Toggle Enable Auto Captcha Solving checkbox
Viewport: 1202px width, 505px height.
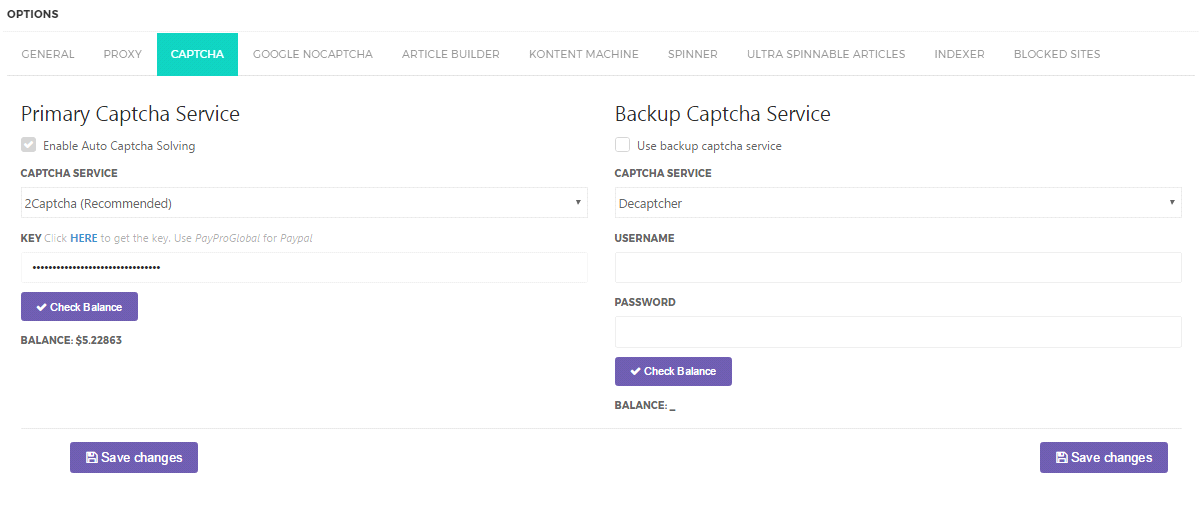[x=29, y=145]
